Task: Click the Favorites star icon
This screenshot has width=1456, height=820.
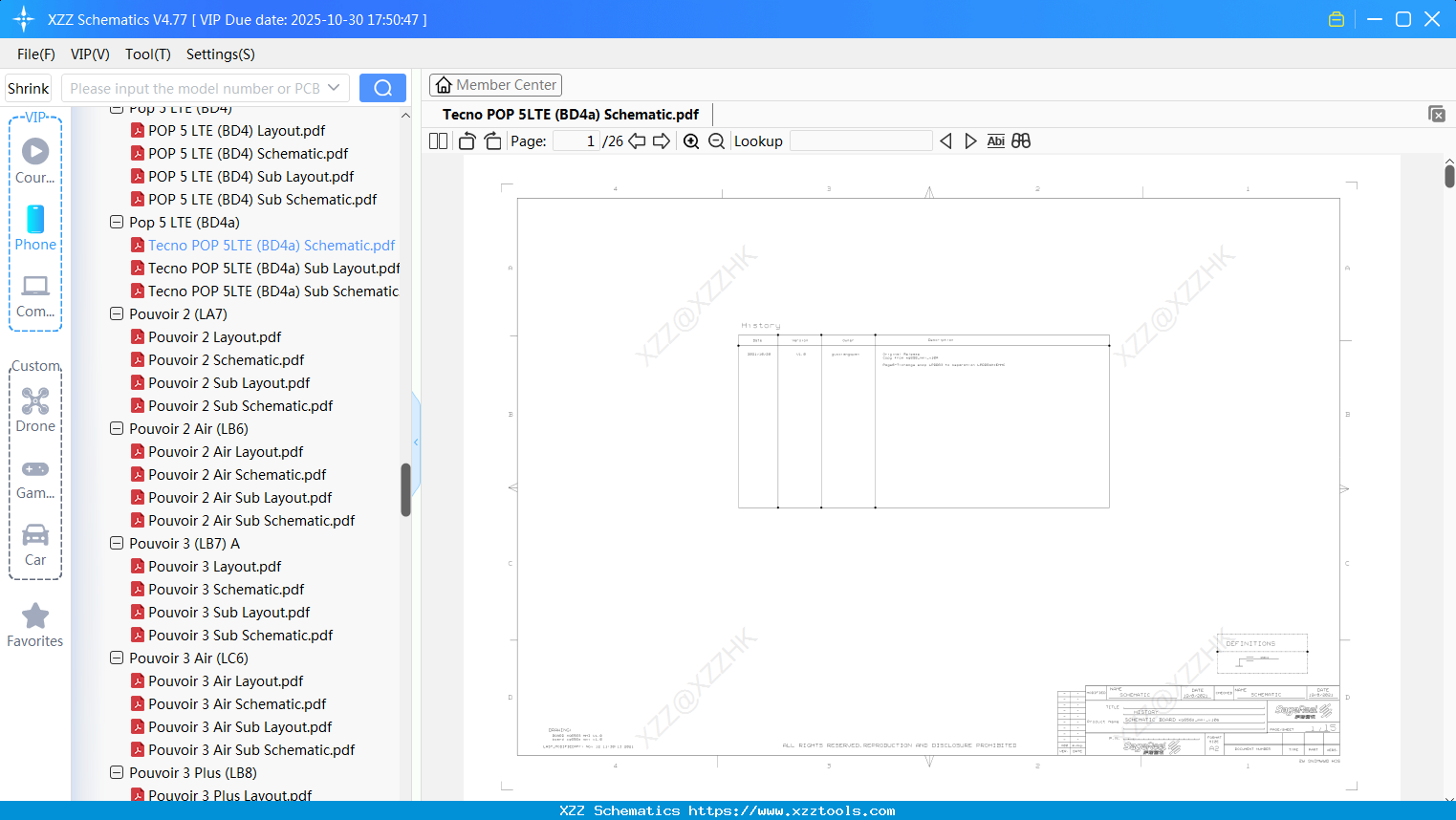Action: (x=35, y=616)
